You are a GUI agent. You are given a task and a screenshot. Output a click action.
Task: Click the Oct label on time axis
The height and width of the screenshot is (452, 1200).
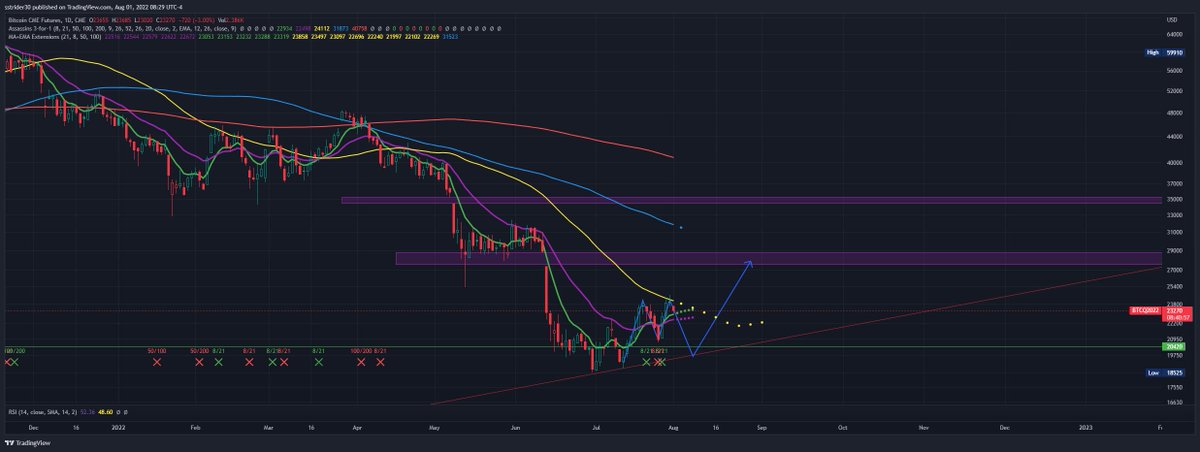pyautogui.click(x=842, y=426)
